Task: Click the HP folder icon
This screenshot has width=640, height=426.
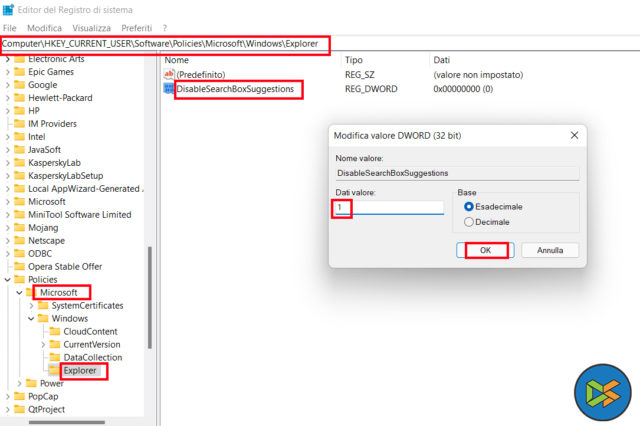Action: pyautogui.click(x=19, y=111)
